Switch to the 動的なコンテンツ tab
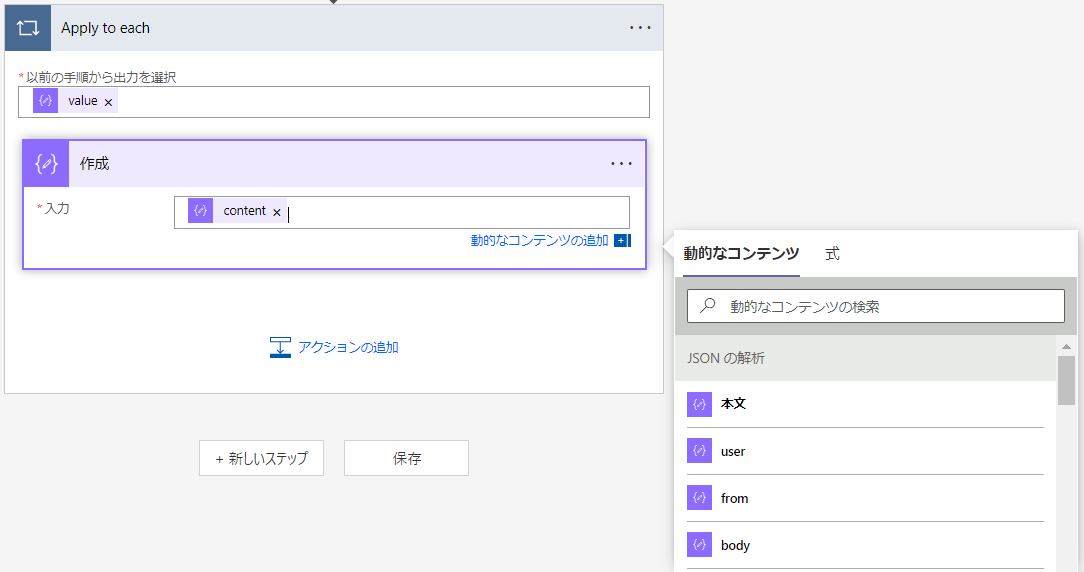 tap(741, 254)
